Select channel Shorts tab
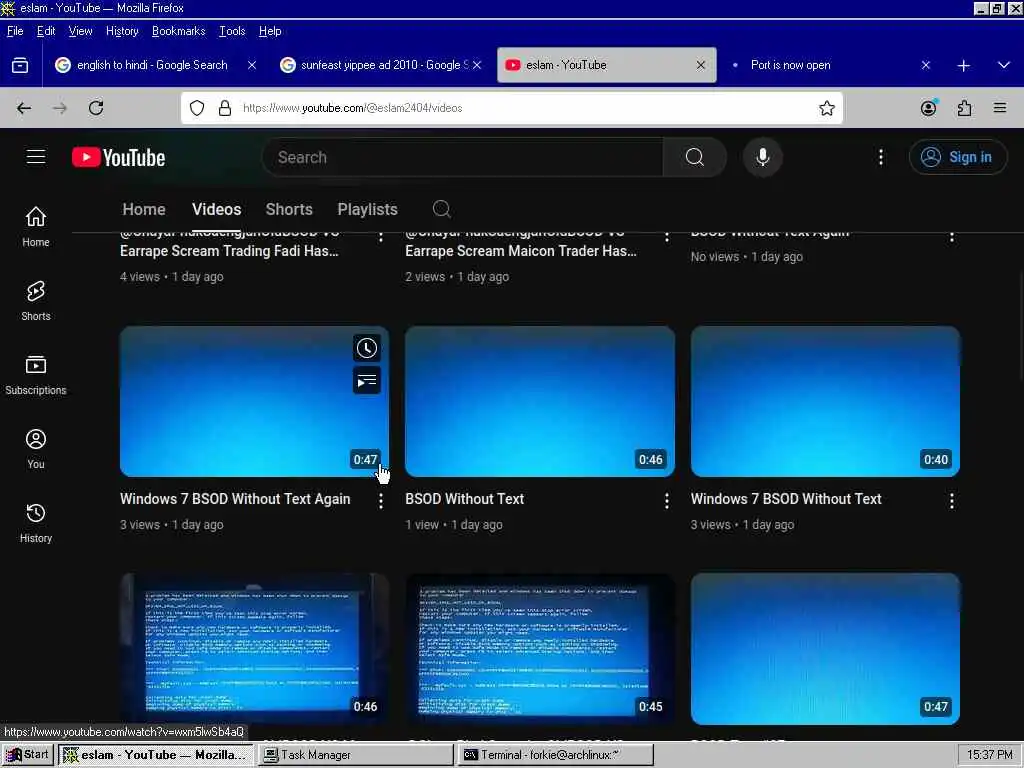This screenshot has width=1024, height=768. point(289,209)
